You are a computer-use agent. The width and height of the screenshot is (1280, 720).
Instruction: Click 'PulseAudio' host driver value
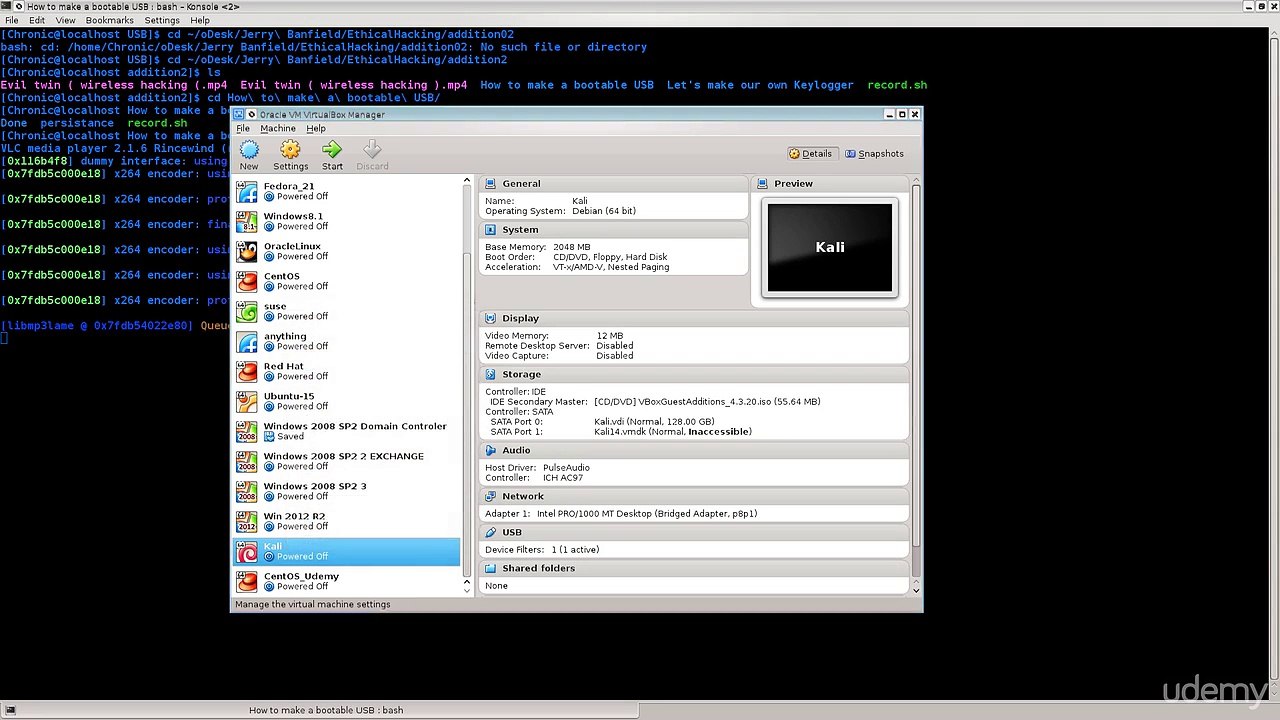tap(566, 468)
